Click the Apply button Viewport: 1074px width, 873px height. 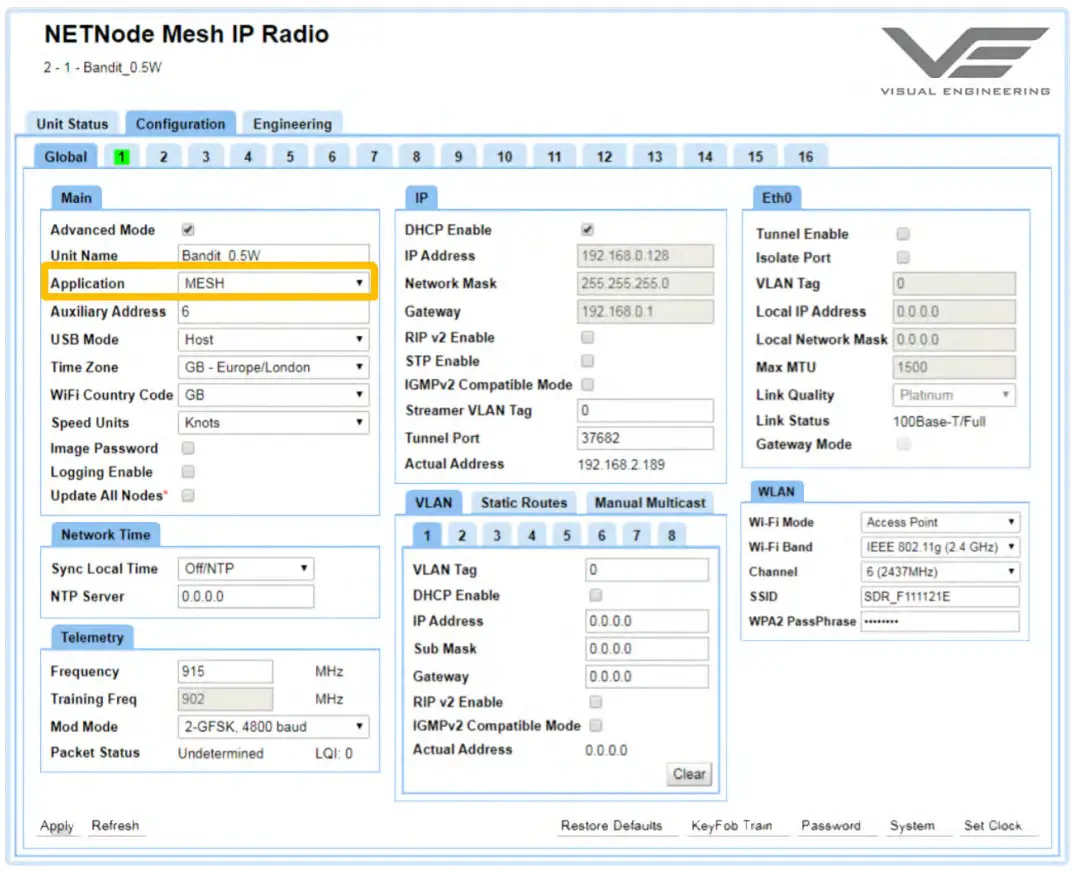coord(56,826)
